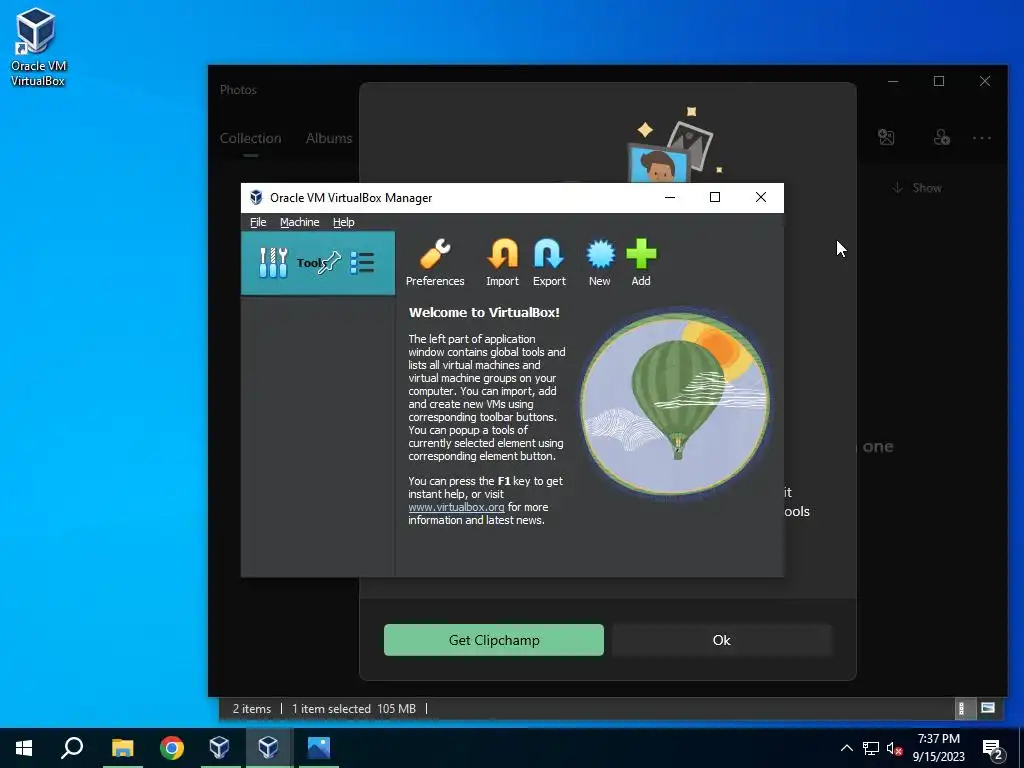
Task: Click the Photos import image icon
Action: (886, 137)
